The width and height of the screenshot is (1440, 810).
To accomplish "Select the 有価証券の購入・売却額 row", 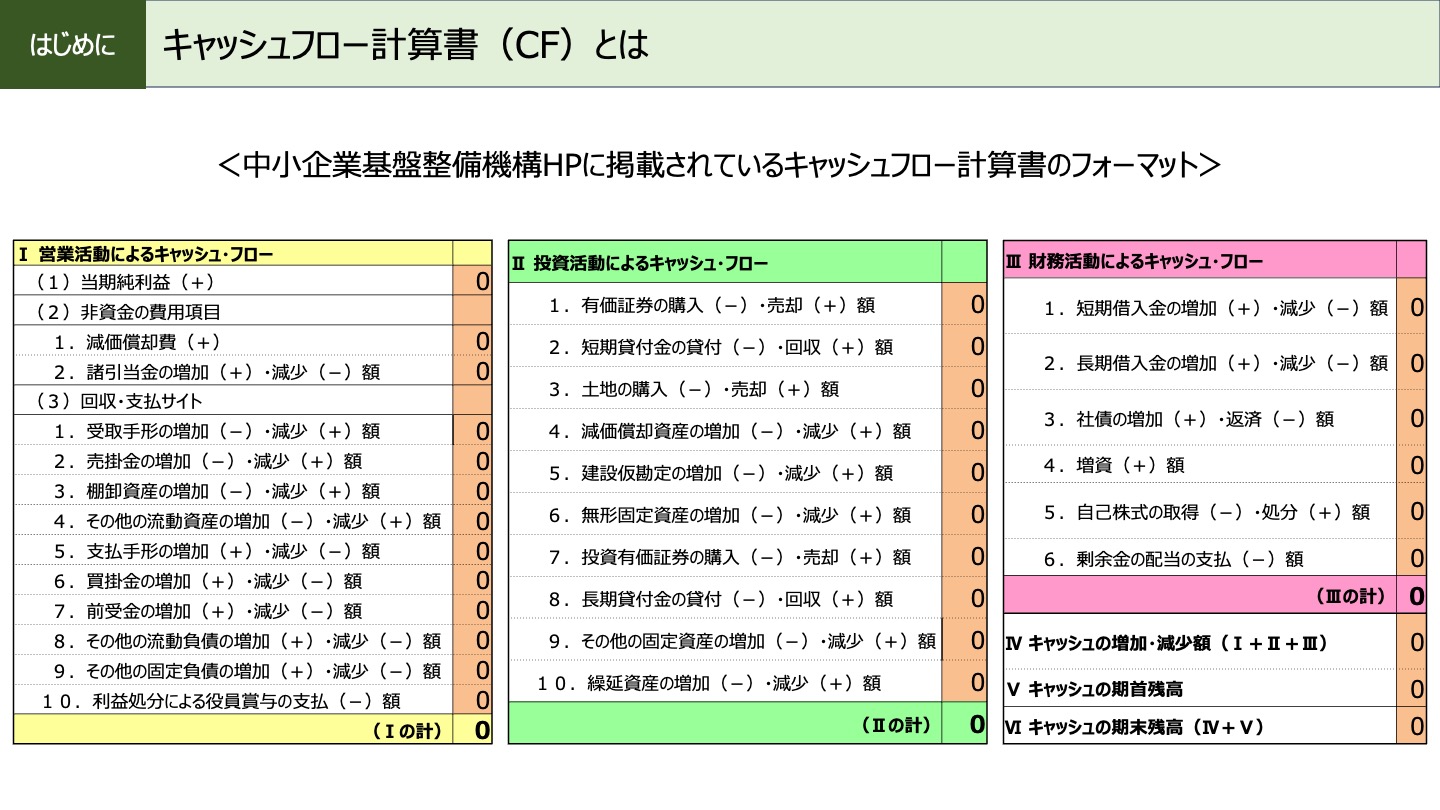I will (700, 306).
